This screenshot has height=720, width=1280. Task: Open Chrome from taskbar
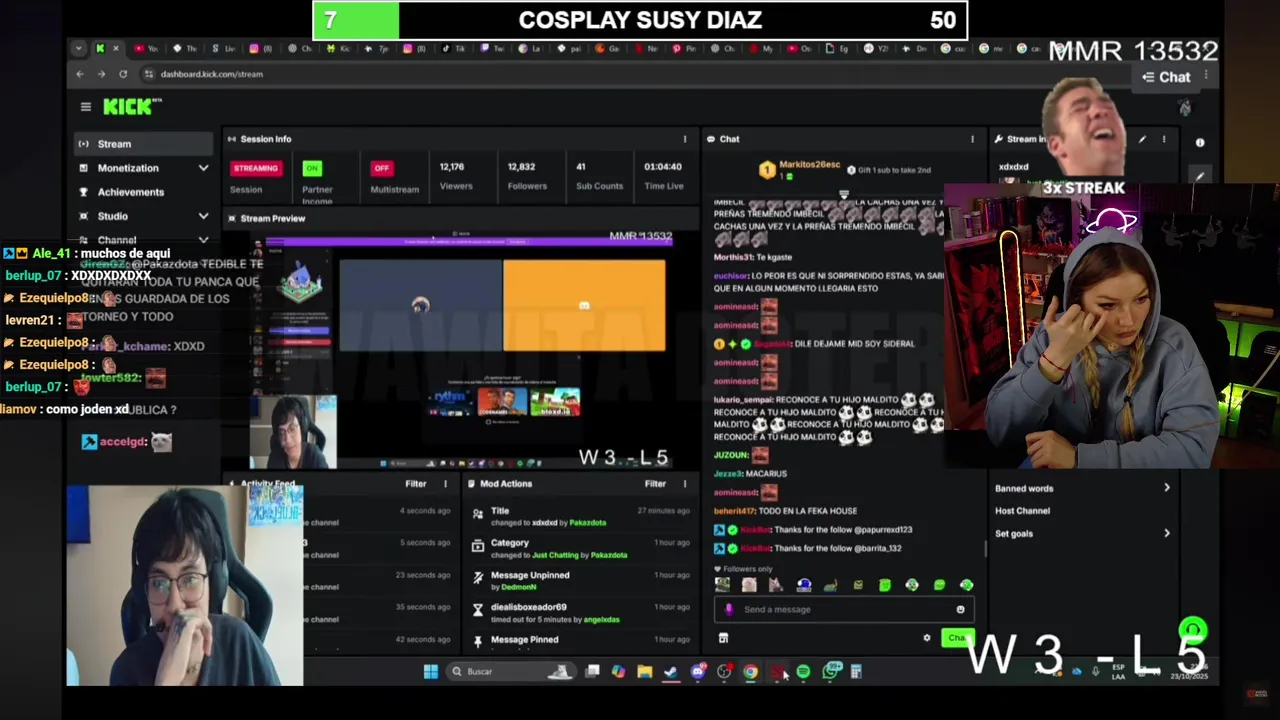pos(750,671)
